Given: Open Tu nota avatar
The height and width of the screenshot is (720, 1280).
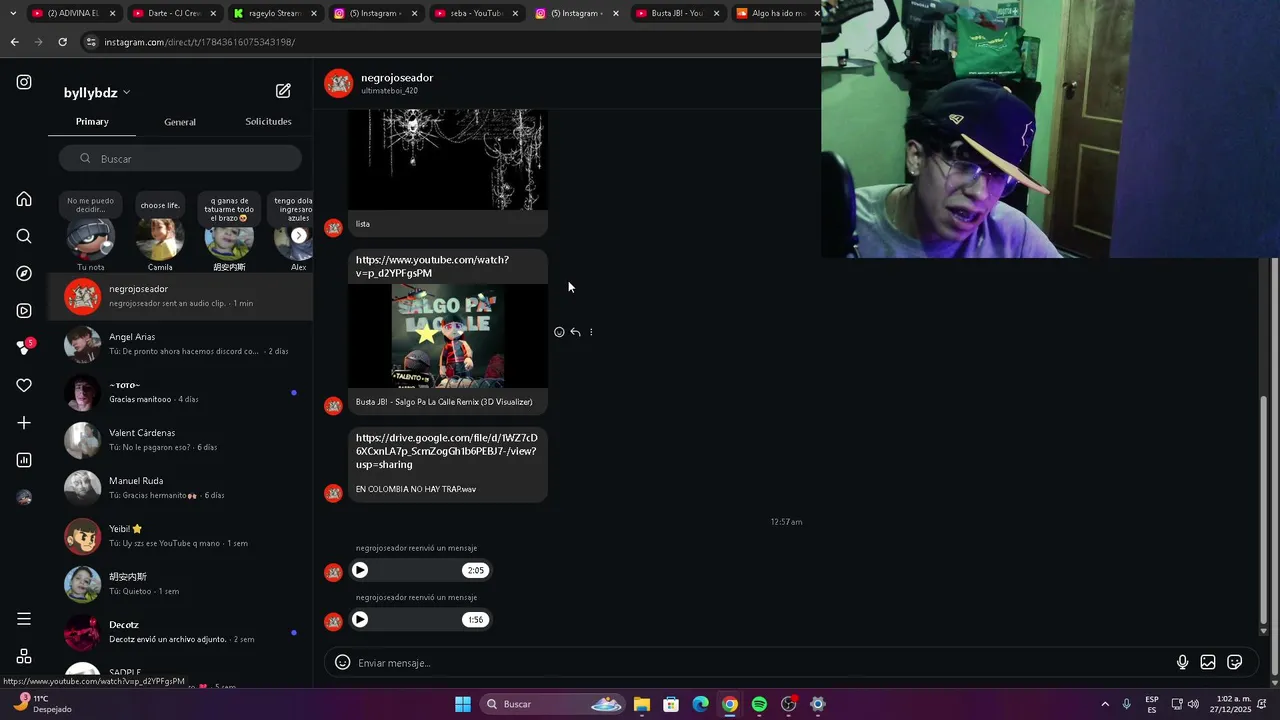Looking at the screenshot, I should (x=90, y=239).
